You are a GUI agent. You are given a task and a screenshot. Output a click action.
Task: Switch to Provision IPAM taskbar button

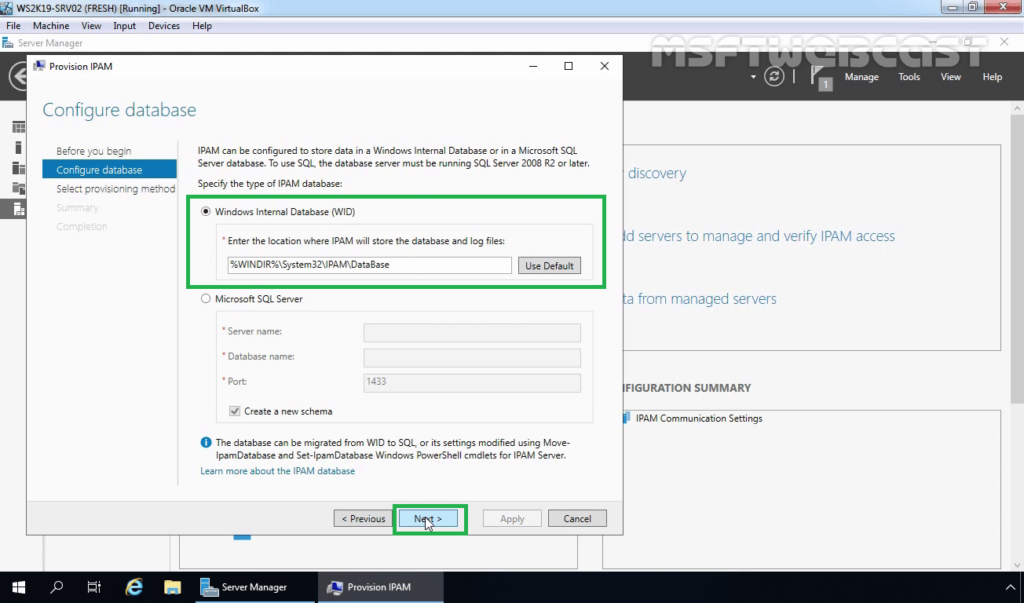point(381,587)
